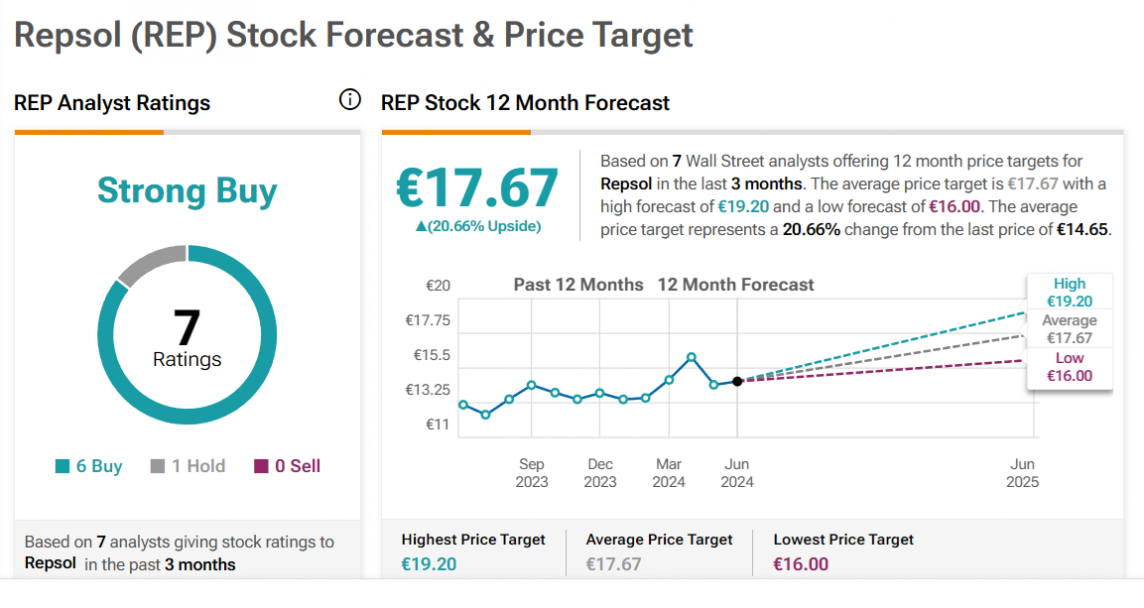This screenshot has height=608, width=1144.
Task: Click the 7 Ratings donut center
Action: pos(187,335)
